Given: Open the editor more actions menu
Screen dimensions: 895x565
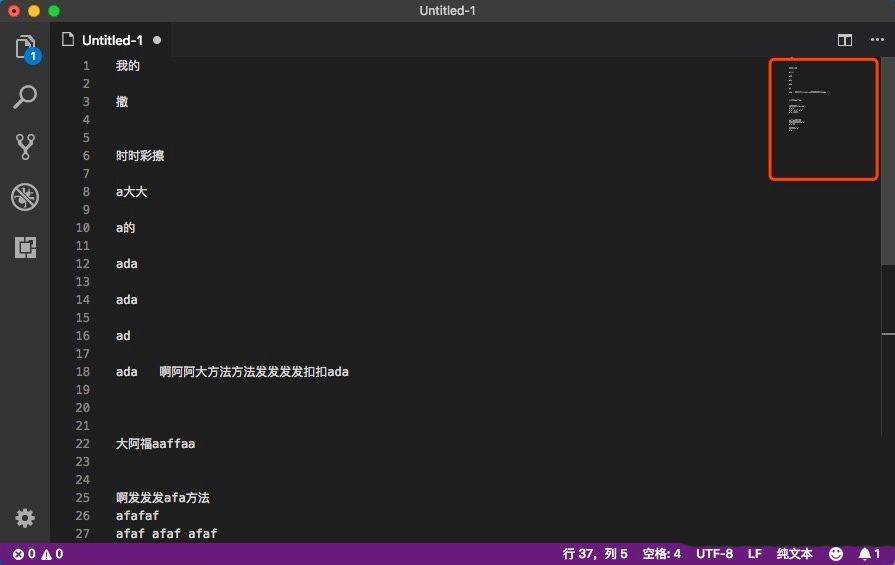Looking at the screenshot, I should [877, 39].
